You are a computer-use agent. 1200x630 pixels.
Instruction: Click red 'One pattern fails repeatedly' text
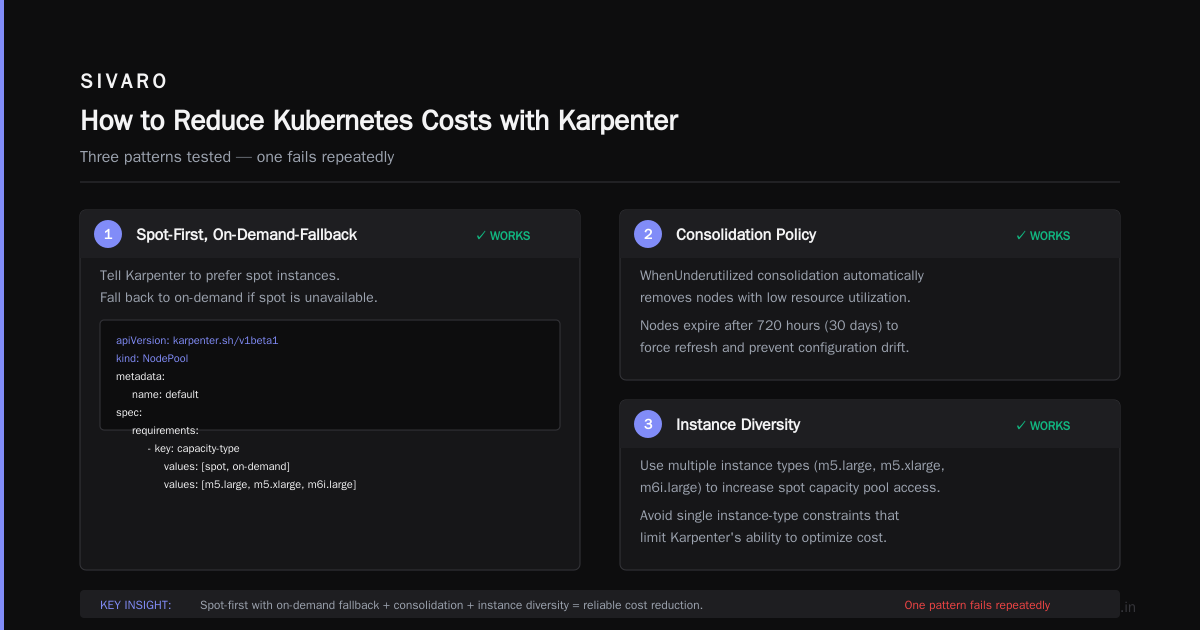point(977,605)
